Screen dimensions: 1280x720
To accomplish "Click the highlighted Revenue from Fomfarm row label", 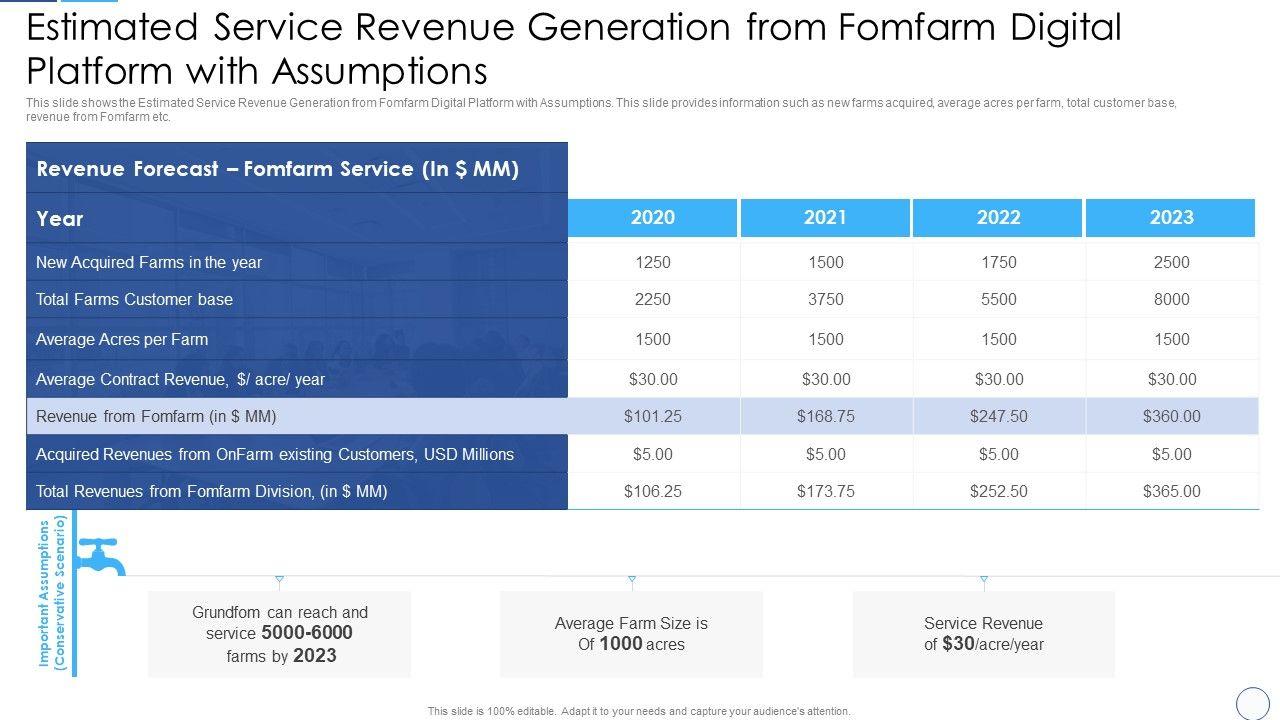I will tap(156, 416).
